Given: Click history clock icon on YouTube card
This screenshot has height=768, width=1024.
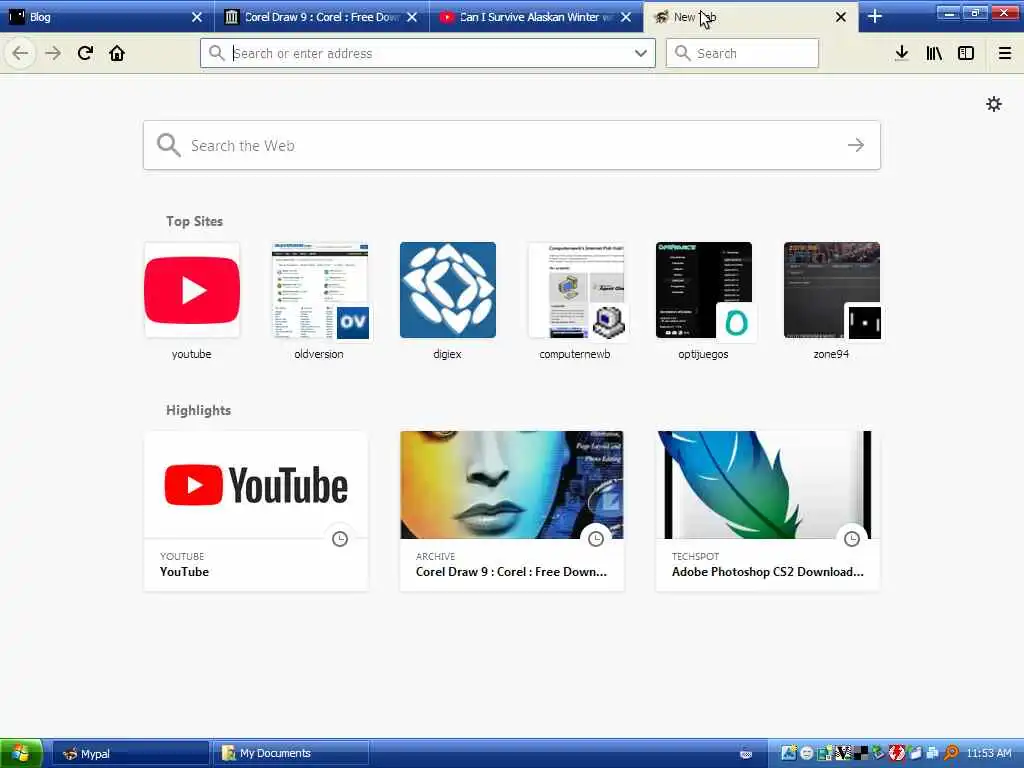Looking at the screenshot, I should point(340,539).
